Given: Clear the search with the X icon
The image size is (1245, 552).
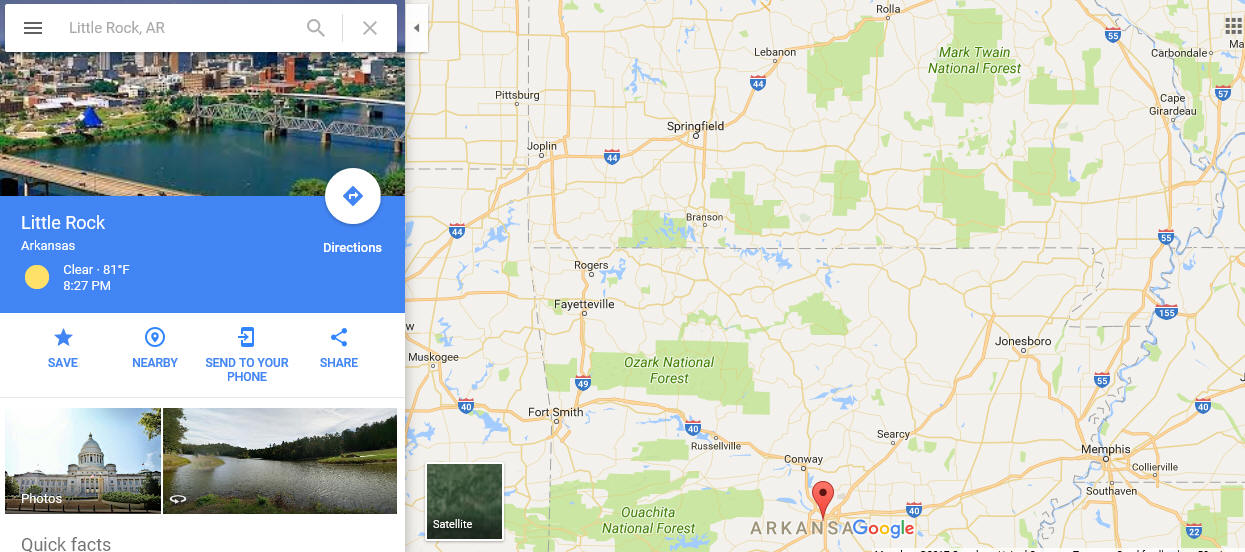Looking at the screenshot, I should (x=370, y=28).
